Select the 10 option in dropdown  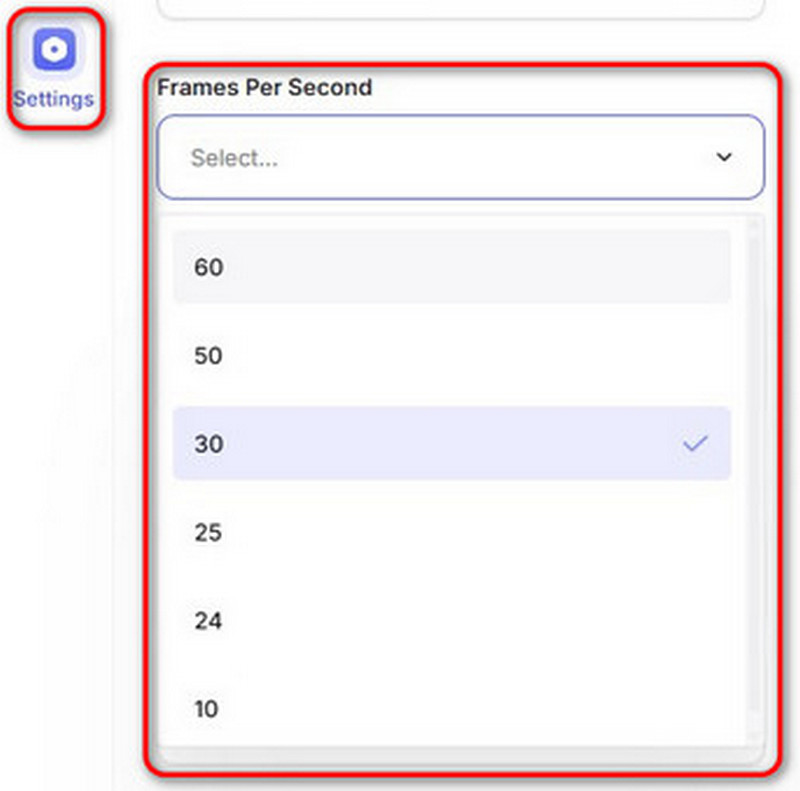(x=451, y=709)
